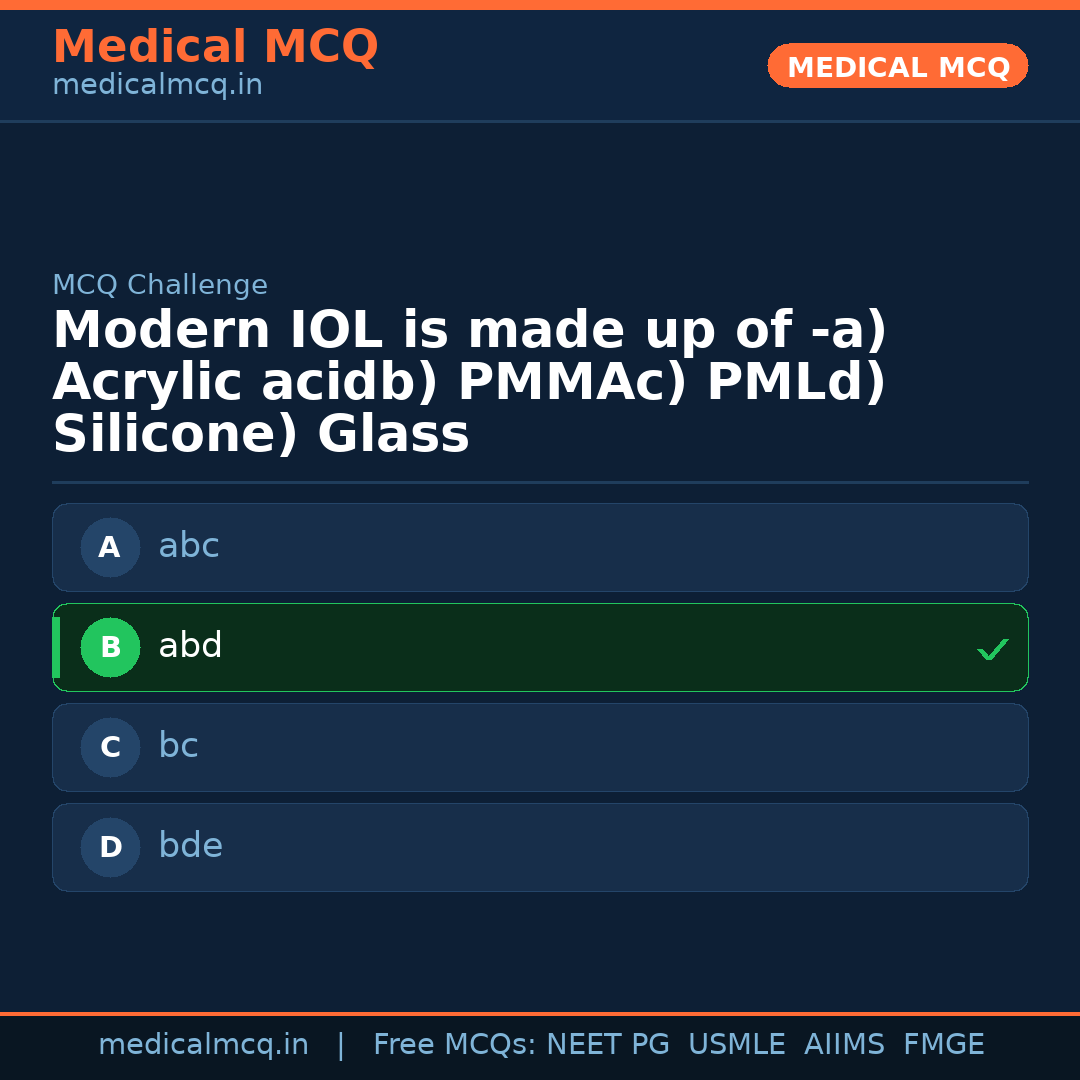Click the green highlight bar beside option B
The height and width of the screenshot is (1080, 1080).
point(56,647)
